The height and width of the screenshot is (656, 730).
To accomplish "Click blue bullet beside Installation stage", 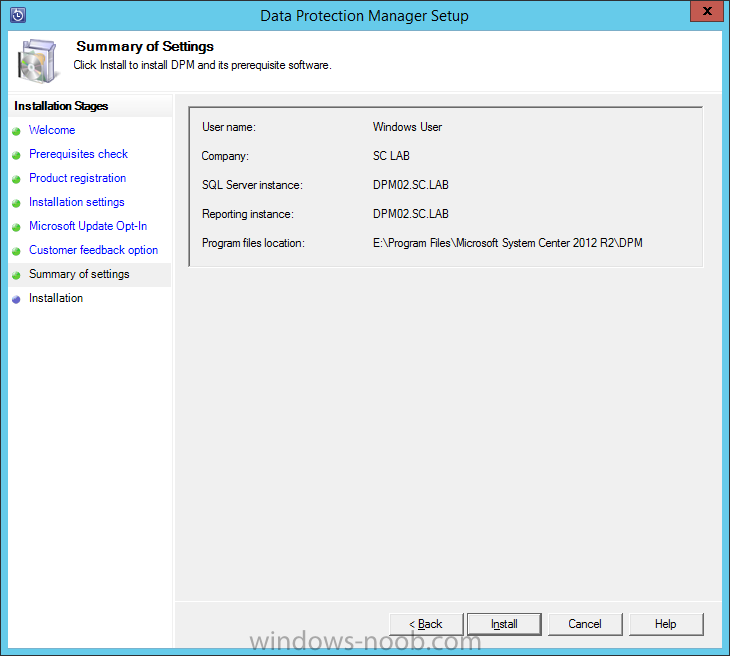I will [x=16, y=299].
